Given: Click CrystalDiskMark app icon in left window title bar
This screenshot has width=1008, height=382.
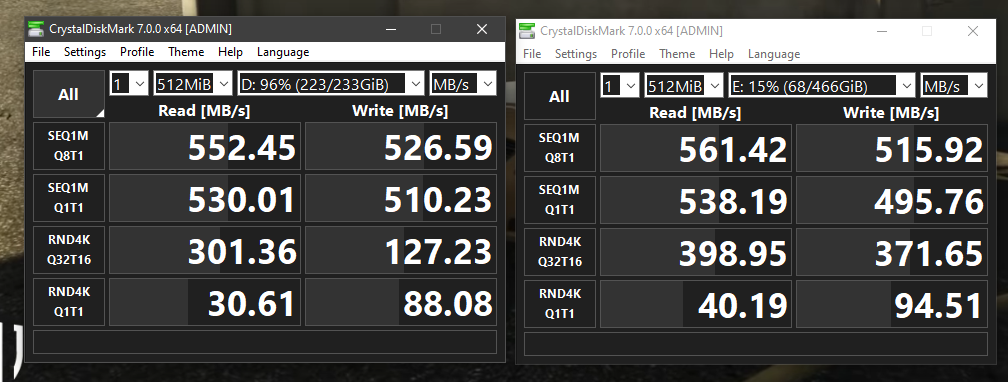Looking at the screenshot, I should click(37, 29).
